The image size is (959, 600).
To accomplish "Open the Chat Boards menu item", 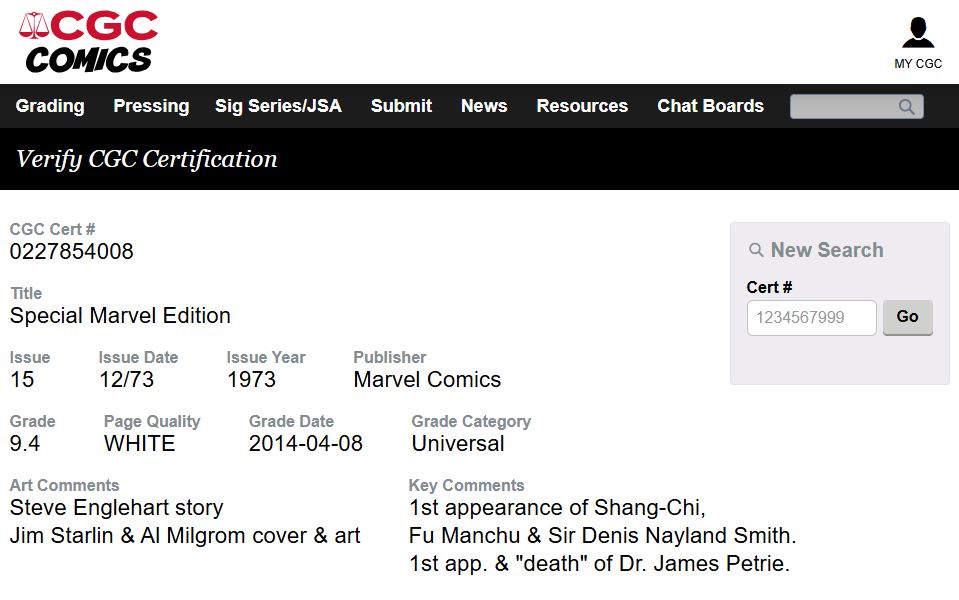I will coord(710,106).
